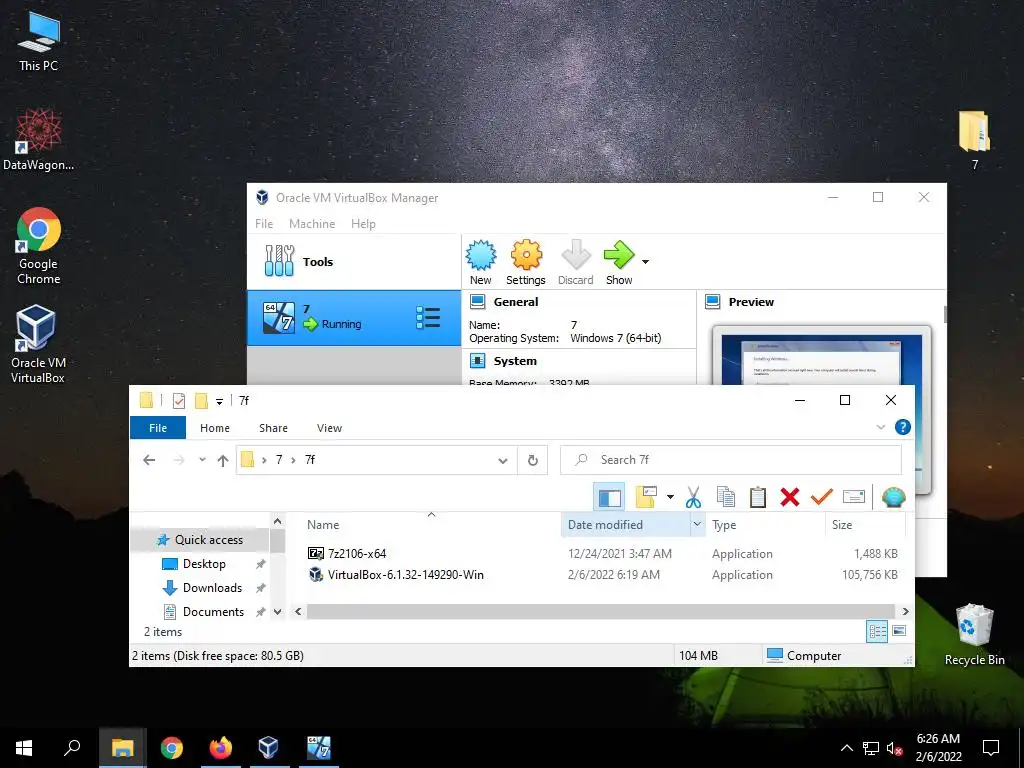The height and width of the screenshot is (768, 1024).
Task: Click breadcrumb folder 7 in address bar
Action: click(279, 460)
